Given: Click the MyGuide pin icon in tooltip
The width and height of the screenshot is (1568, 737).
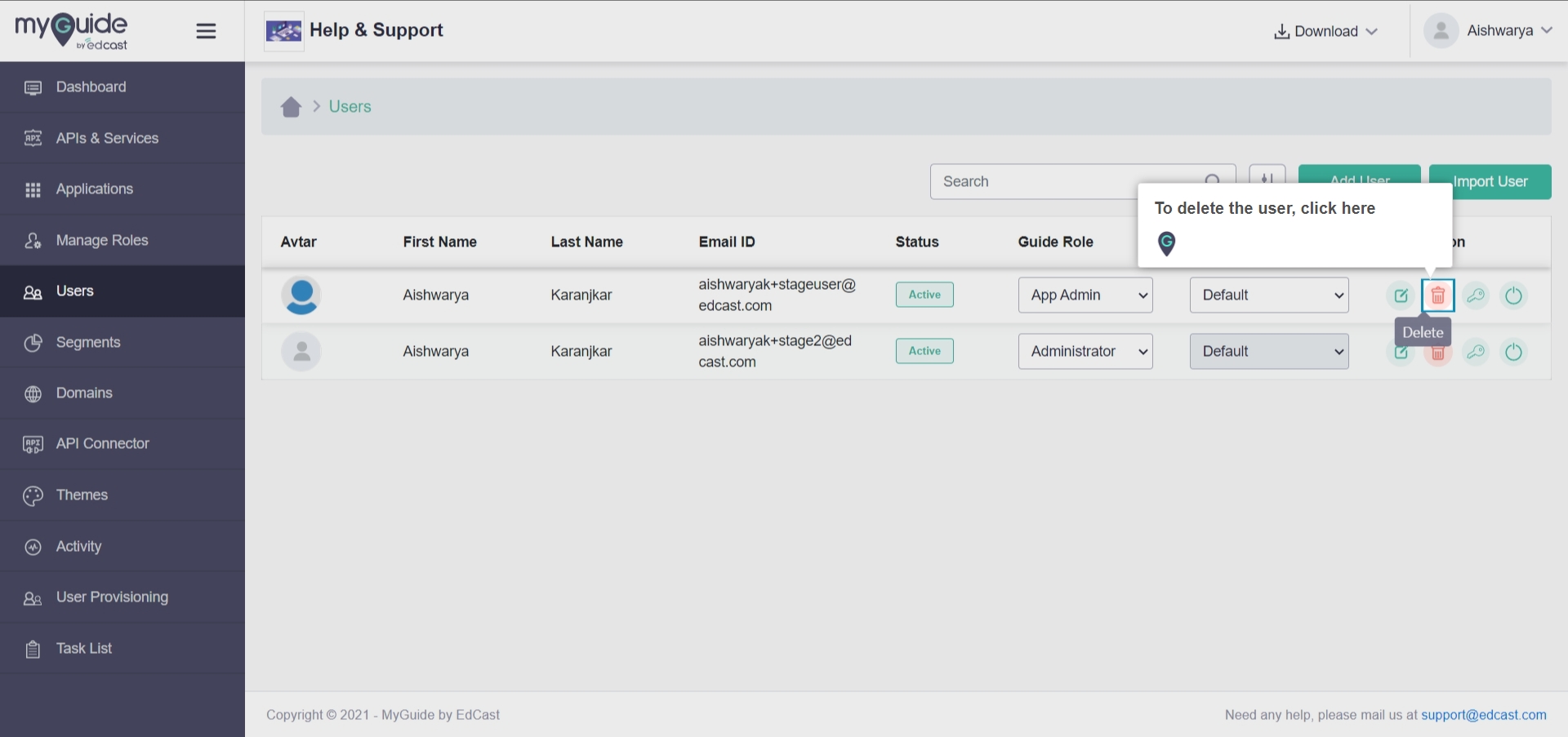Looking at the screenshot, I should point(1167,243).
